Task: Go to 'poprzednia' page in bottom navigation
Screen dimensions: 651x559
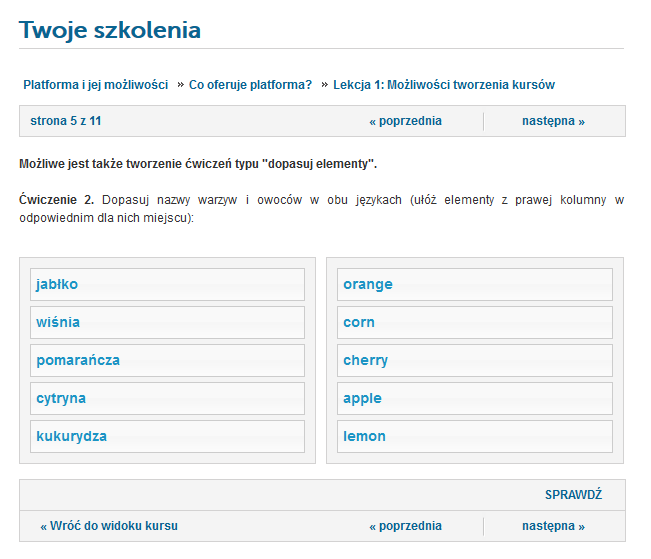Action: (406, 526)
